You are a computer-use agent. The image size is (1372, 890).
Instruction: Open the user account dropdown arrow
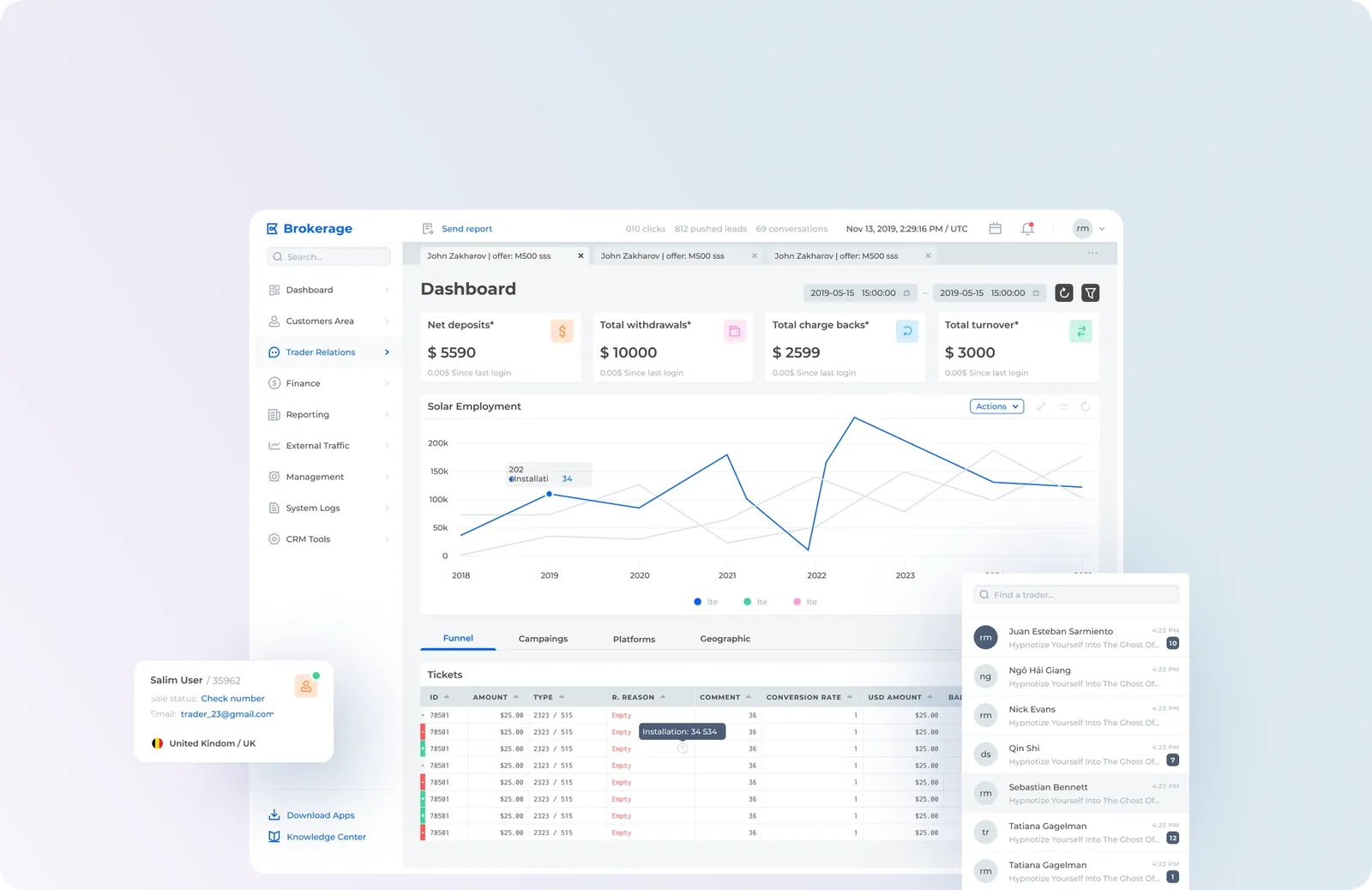pyautogui.click(x=1102, y=229)
